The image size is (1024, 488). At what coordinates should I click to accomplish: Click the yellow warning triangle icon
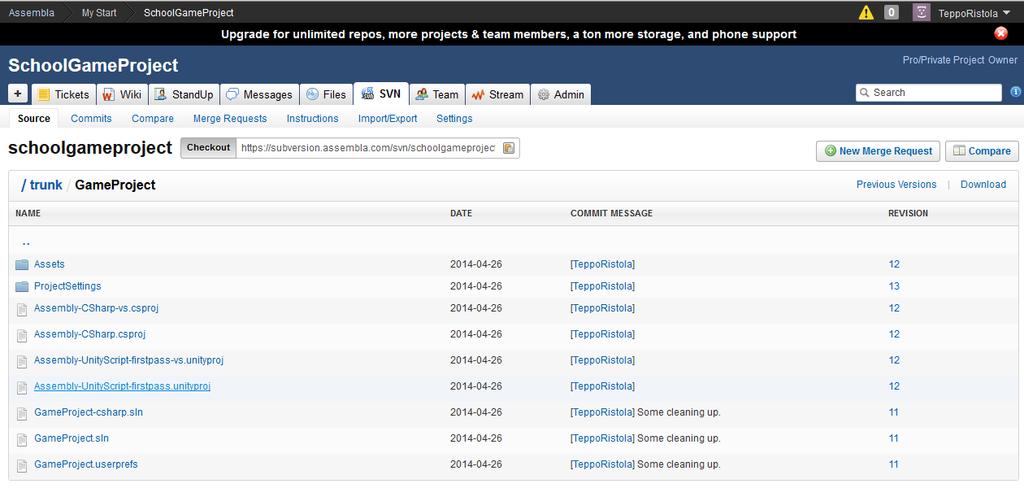(x=866, y=12)
